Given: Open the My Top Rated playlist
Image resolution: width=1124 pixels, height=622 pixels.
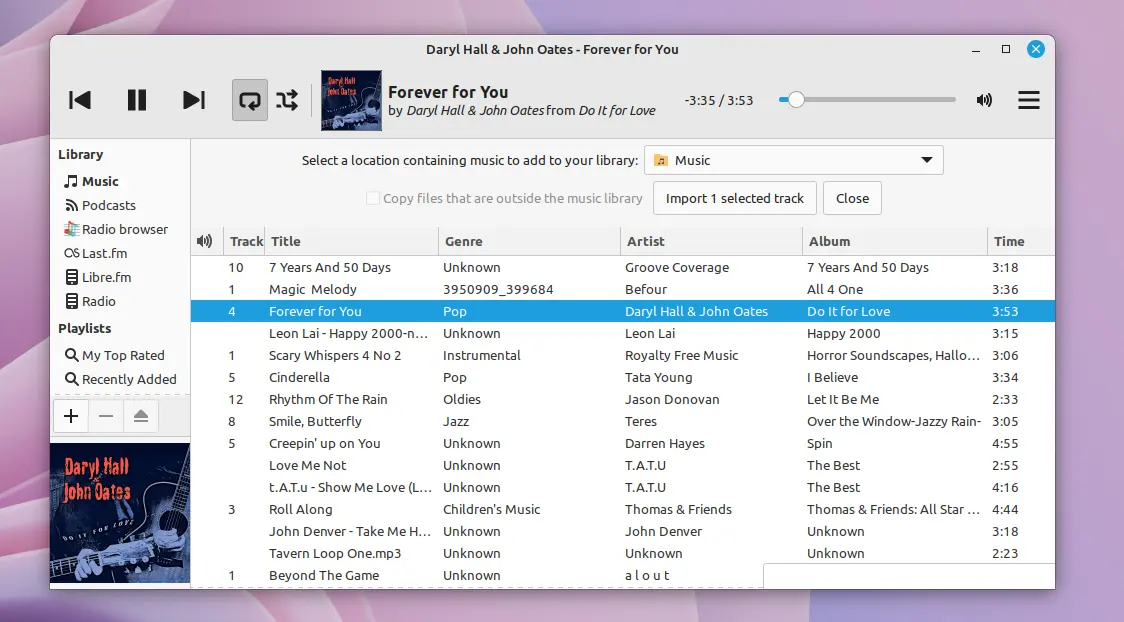Looking at the screenshot, I should tap(122, 355).
